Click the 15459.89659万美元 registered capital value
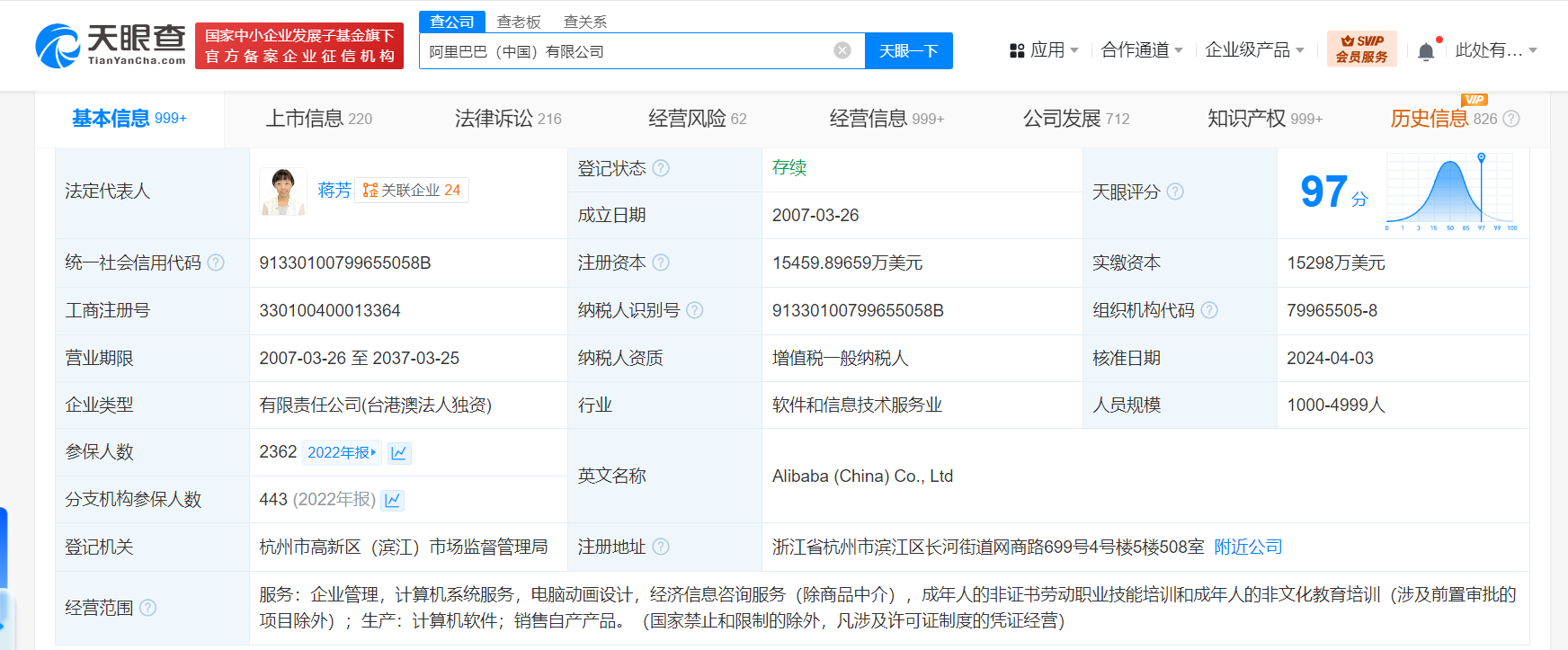1568x650 pixels. click(x=847, y=263)
